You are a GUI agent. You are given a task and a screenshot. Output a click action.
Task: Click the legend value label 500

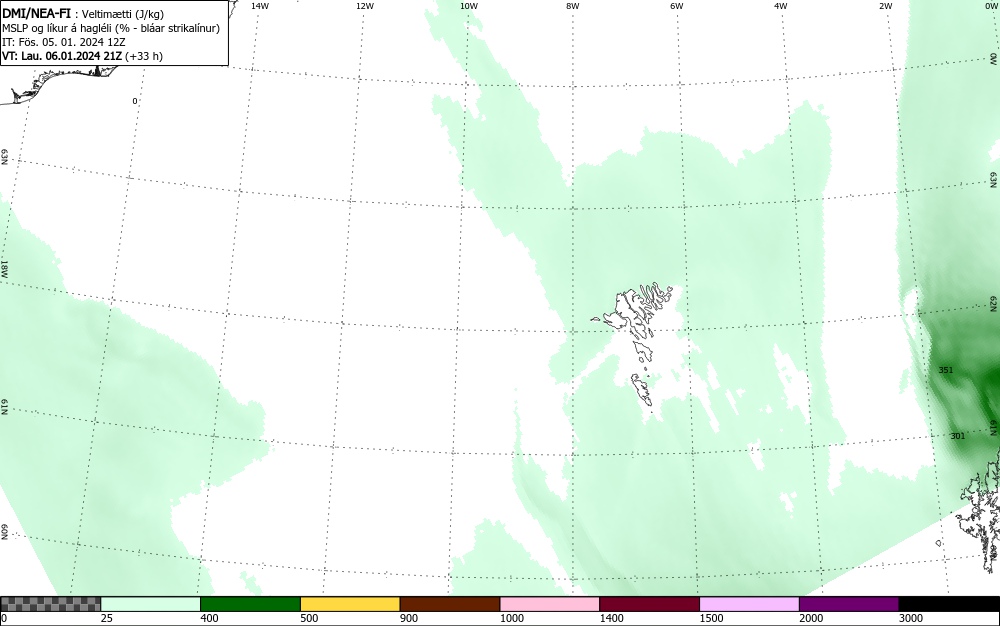[x=309, y=618]
